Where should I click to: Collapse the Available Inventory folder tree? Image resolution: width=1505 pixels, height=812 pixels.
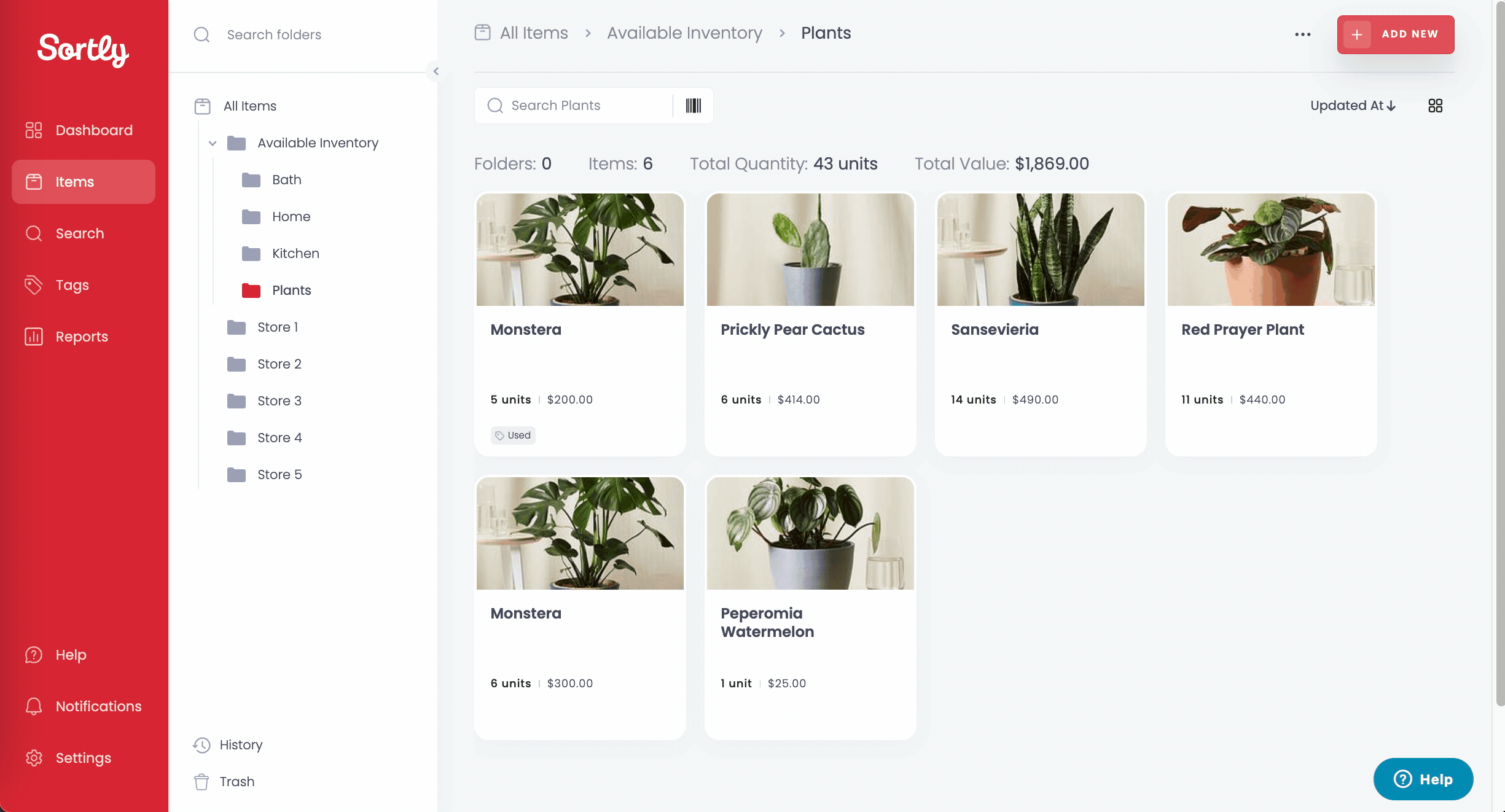(x=213, y=142)
